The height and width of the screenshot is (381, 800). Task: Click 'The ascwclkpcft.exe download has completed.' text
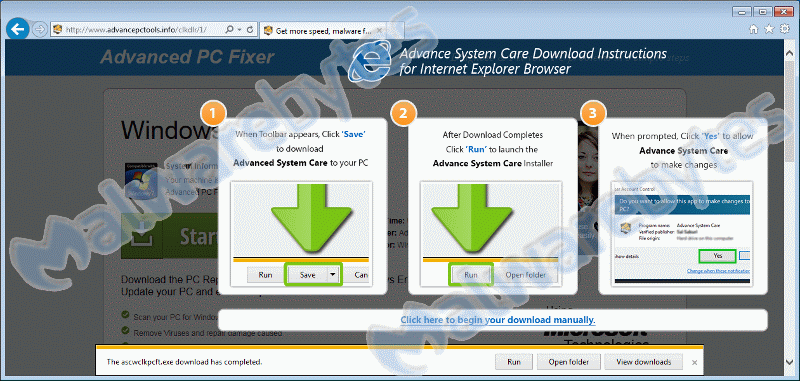[184, 362]
